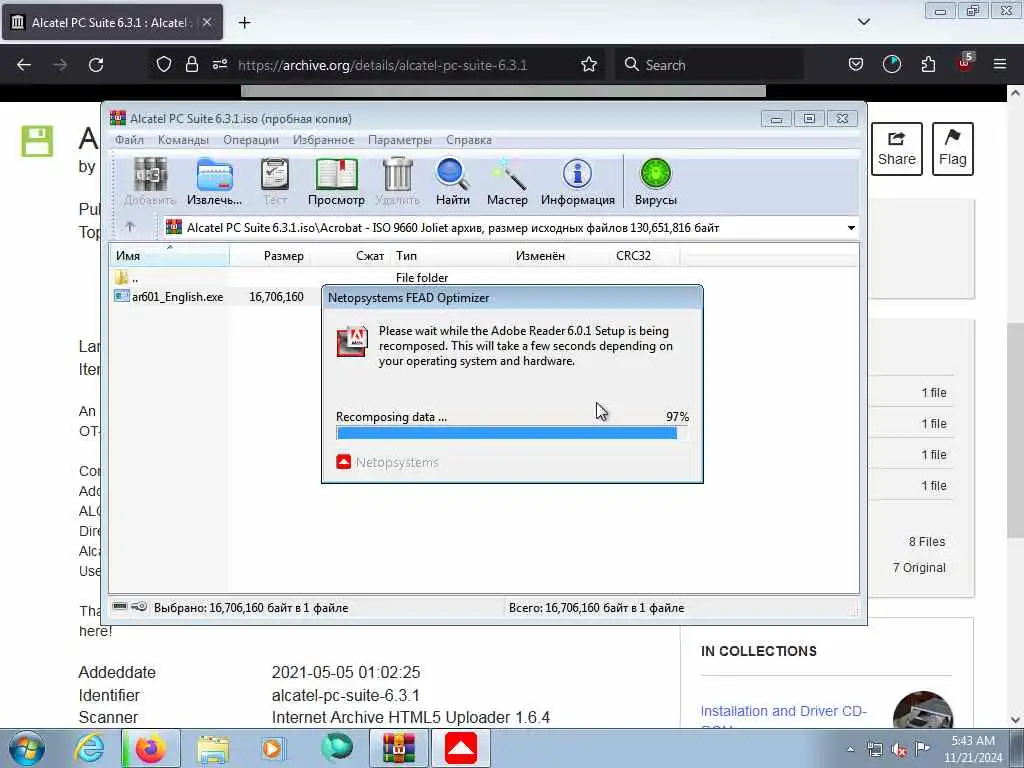This screenshot has width=1024, height=768.
Task: Reload the page in Firefox
Action: tap(96, 65)
